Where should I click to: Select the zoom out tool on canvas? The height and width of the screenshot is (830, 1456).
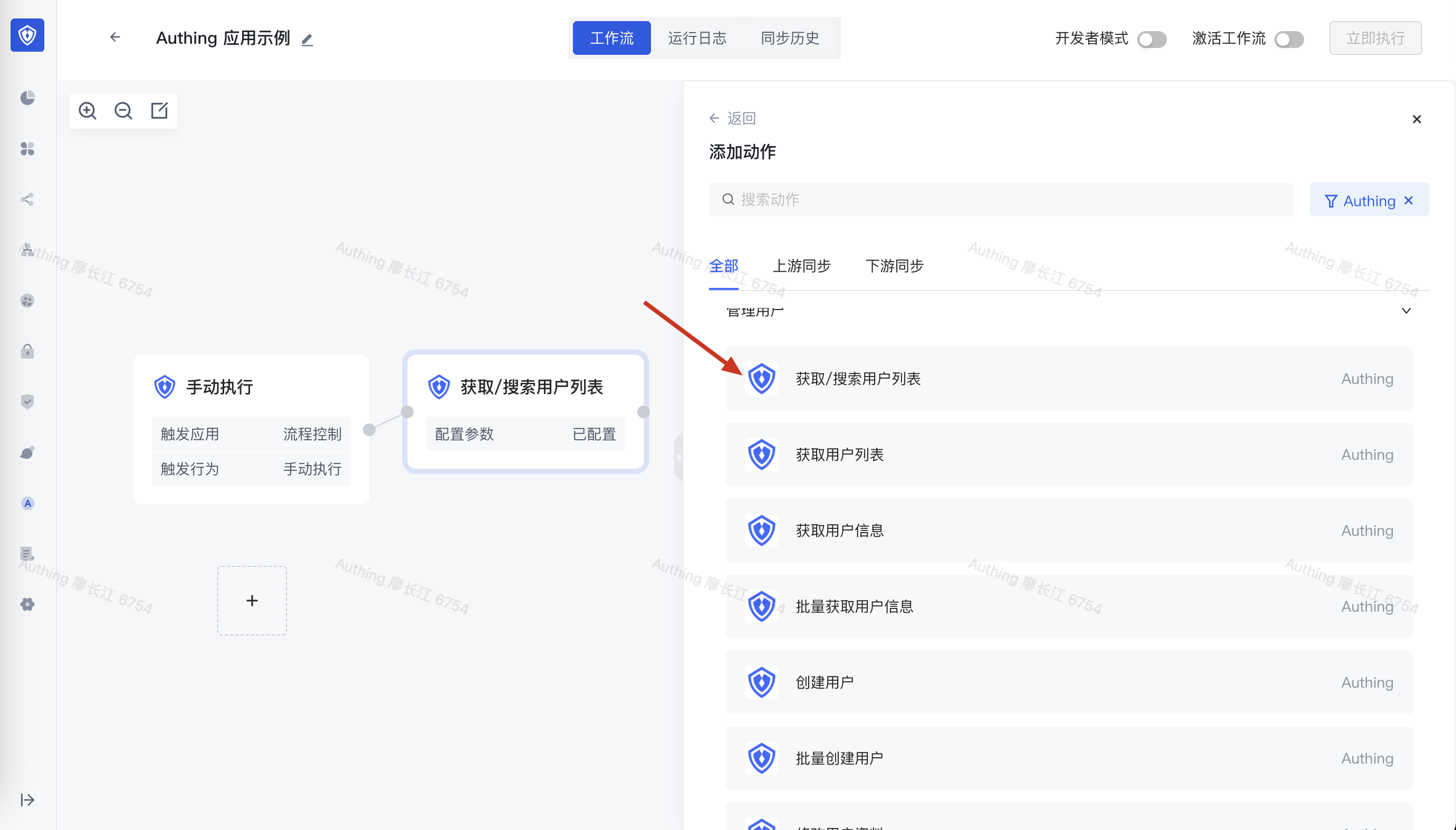(x=123, y=111)
